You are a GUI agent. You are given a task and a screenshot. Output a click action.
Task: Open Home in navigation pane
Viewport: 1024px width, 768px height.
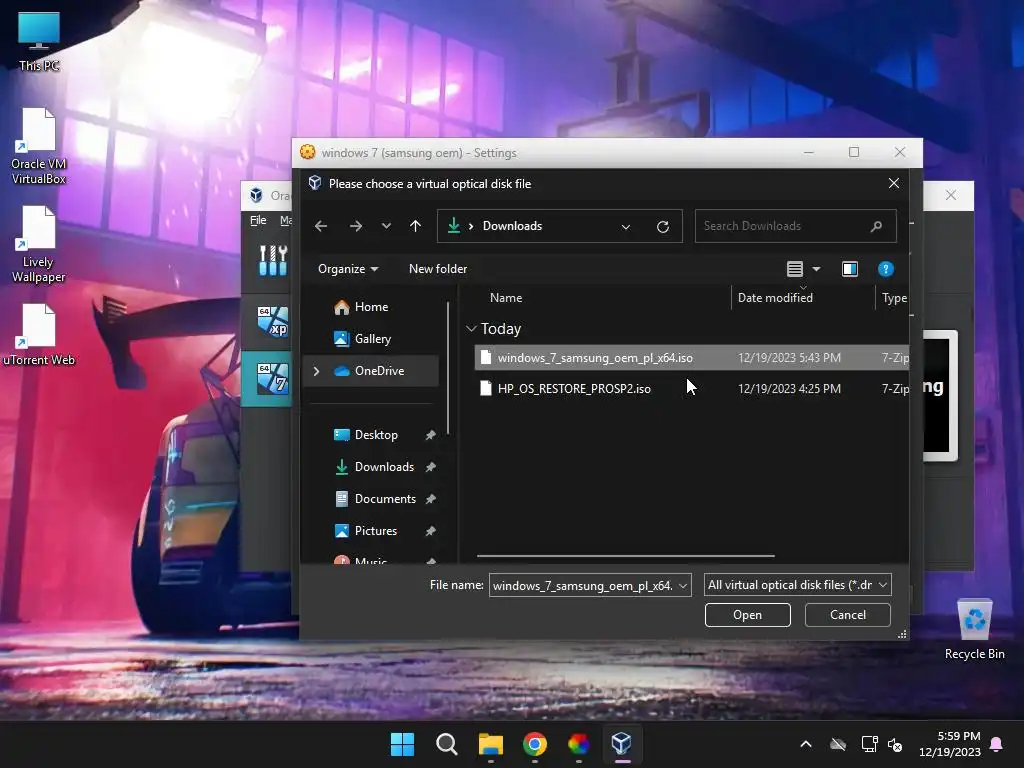[x=371, y=307]
